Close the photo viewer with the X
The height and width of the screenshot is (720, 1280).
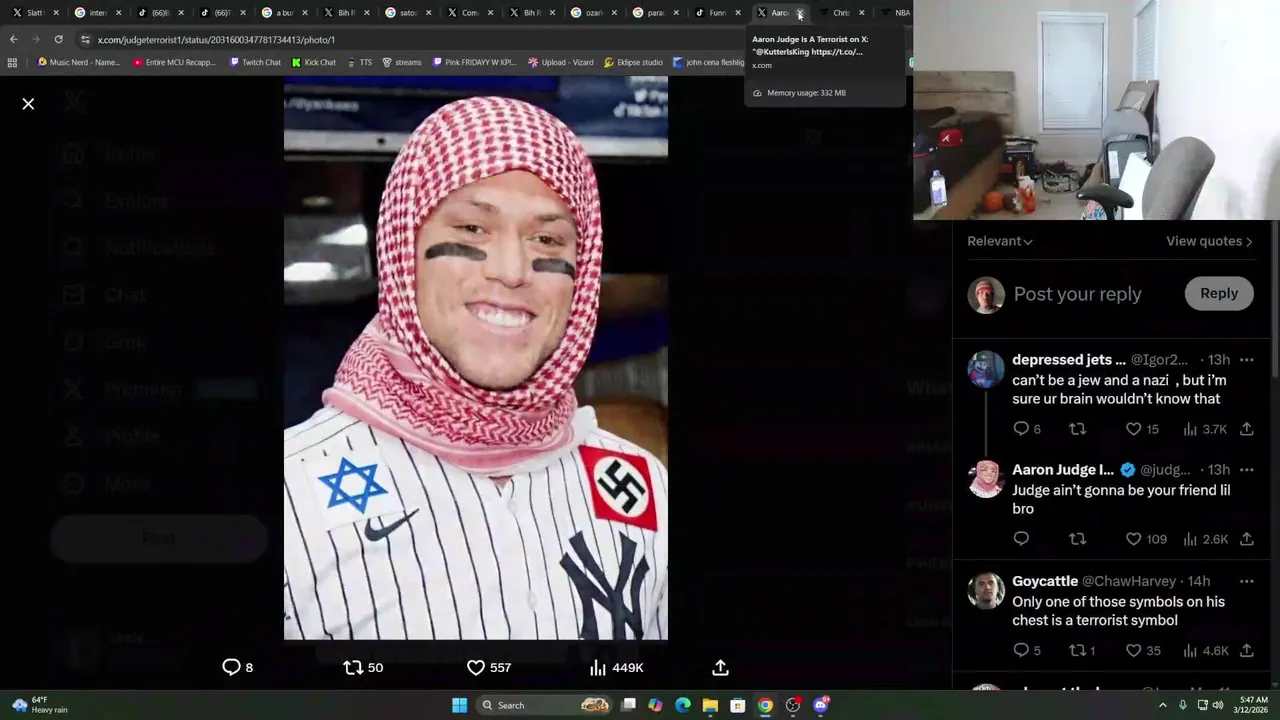pyautogui.click(x=28, y=104)
